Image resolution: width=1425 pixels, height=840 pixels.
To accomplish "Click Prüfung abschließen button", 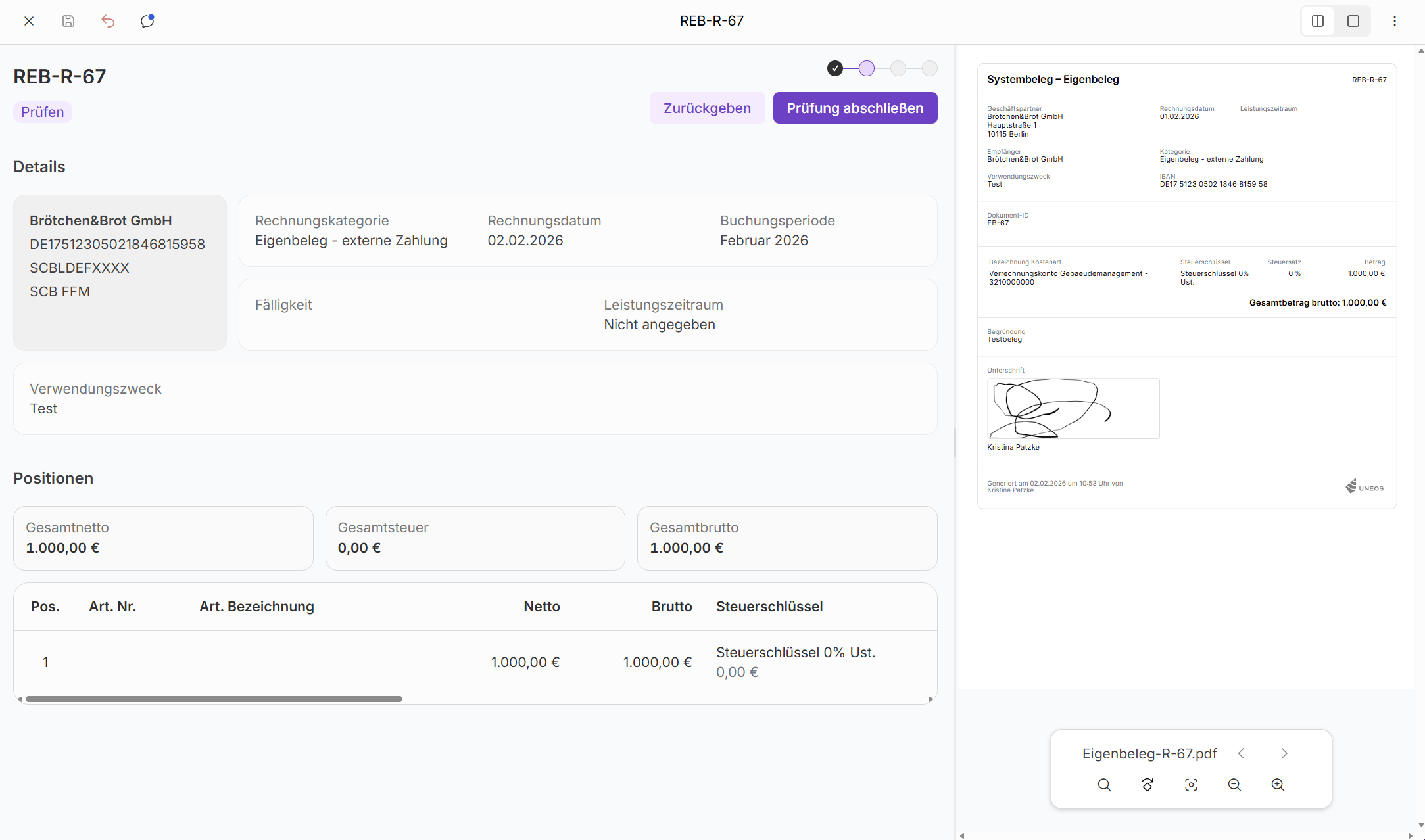I will coord(855,108).
